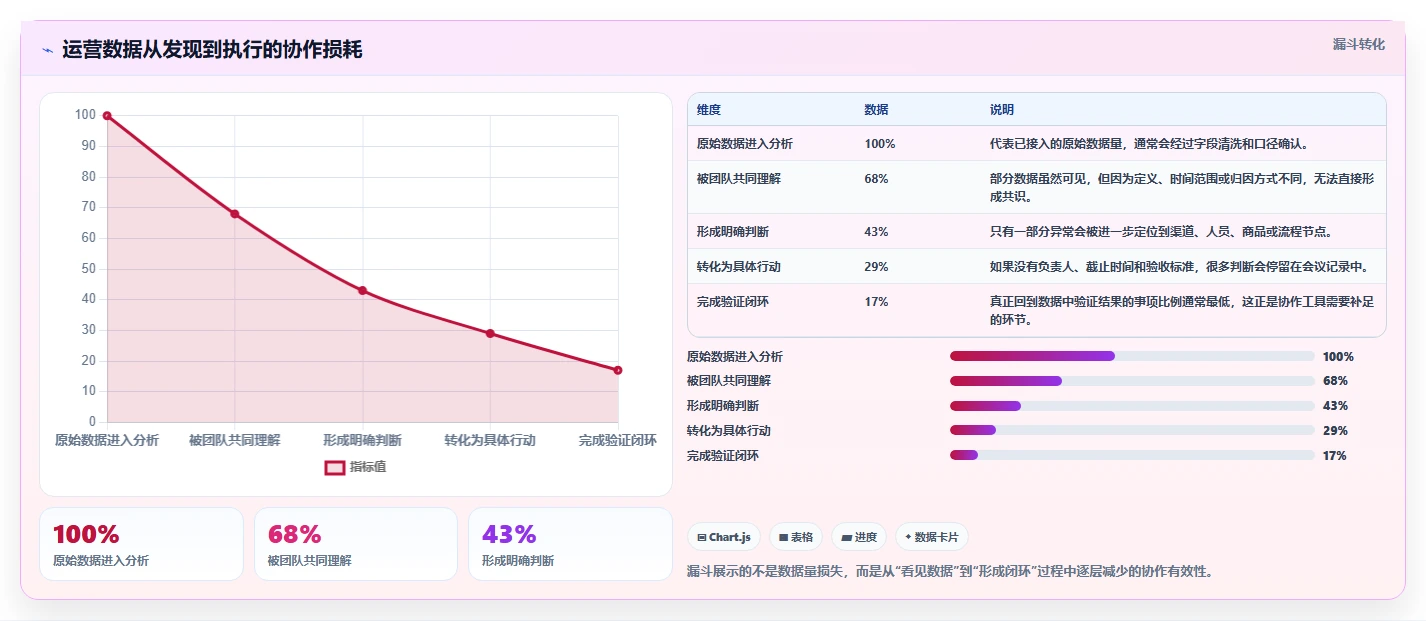Viewport: 1426px width, 621px height.
Task: Click the table description starting 部分数据虽然可见
Action: point(1182,188)
